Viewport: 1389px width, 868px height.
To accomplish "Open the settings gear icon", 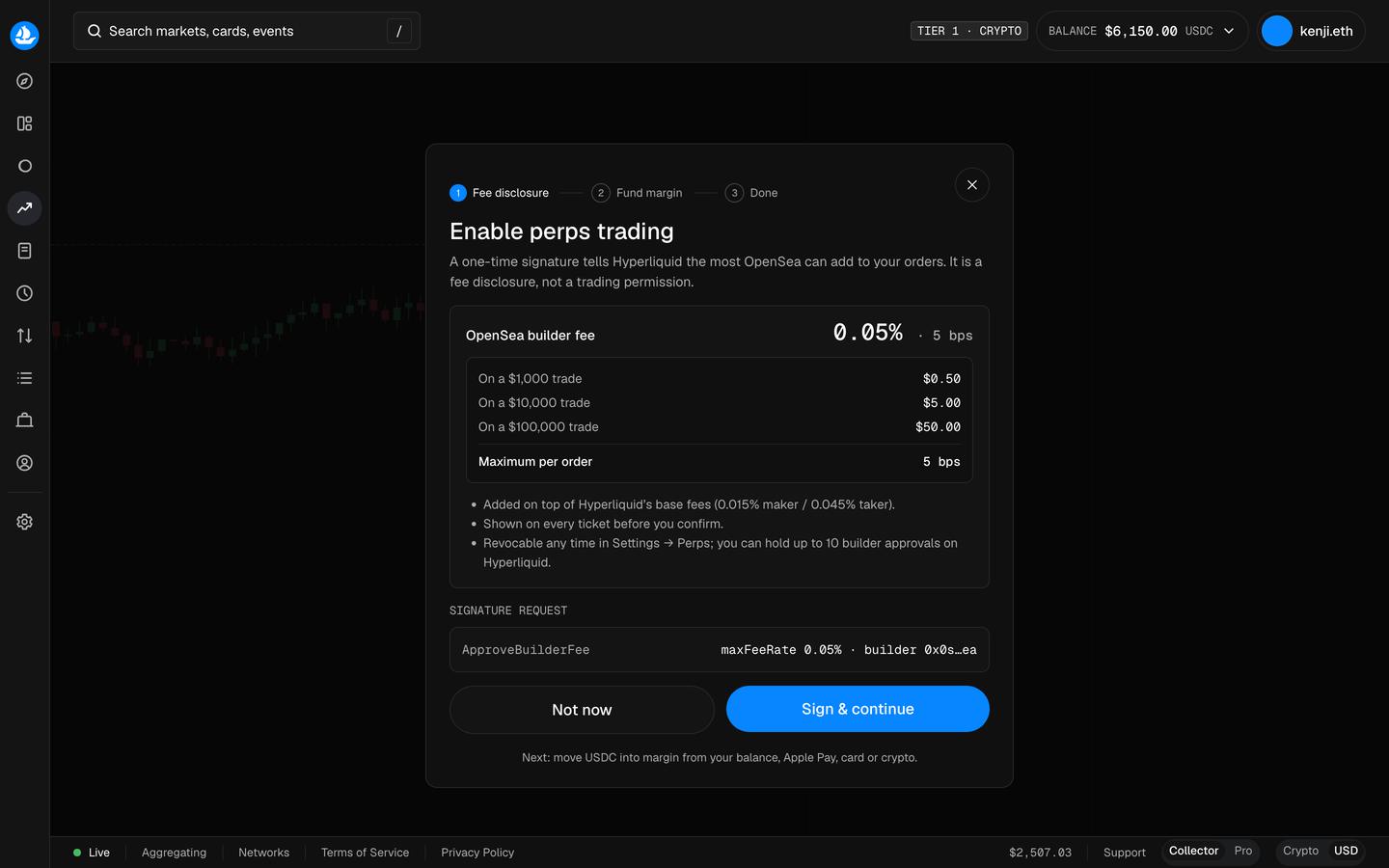I will (x=25, y=522).
